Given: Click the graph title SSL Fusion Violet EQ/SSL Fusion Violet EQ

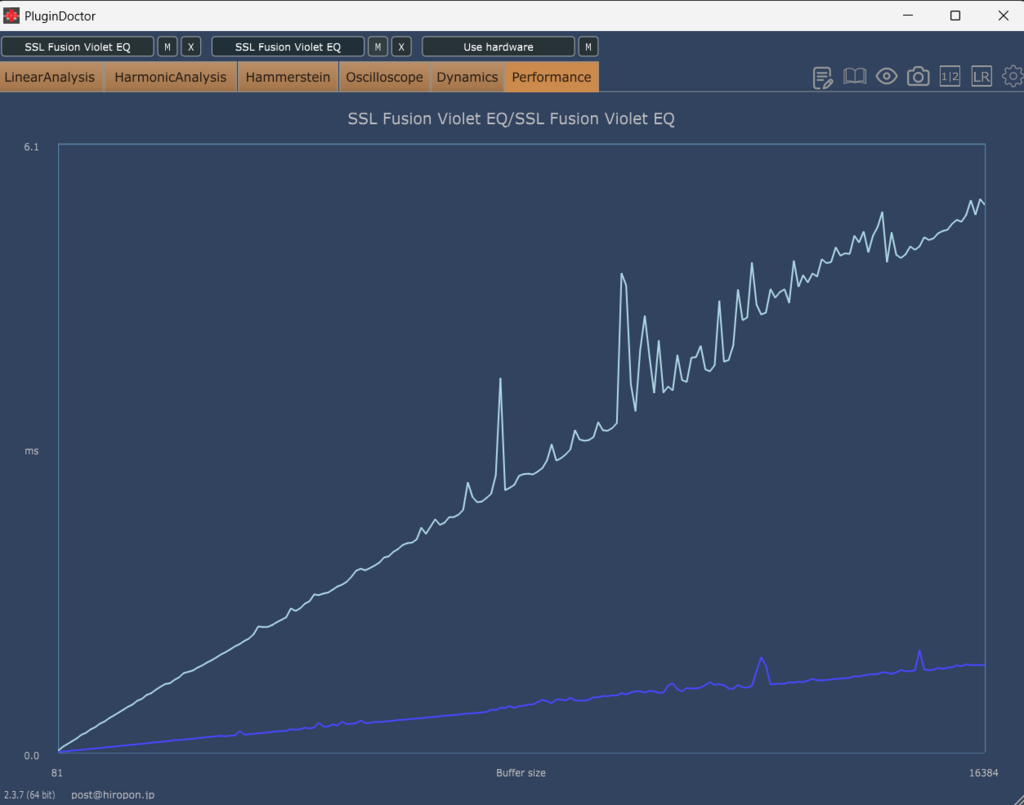Looking at the screenshot, I should [511, 119].
